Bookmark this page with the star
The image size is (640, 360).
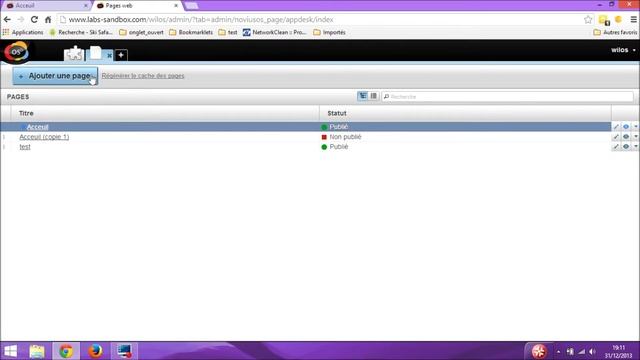click(588, 20)
